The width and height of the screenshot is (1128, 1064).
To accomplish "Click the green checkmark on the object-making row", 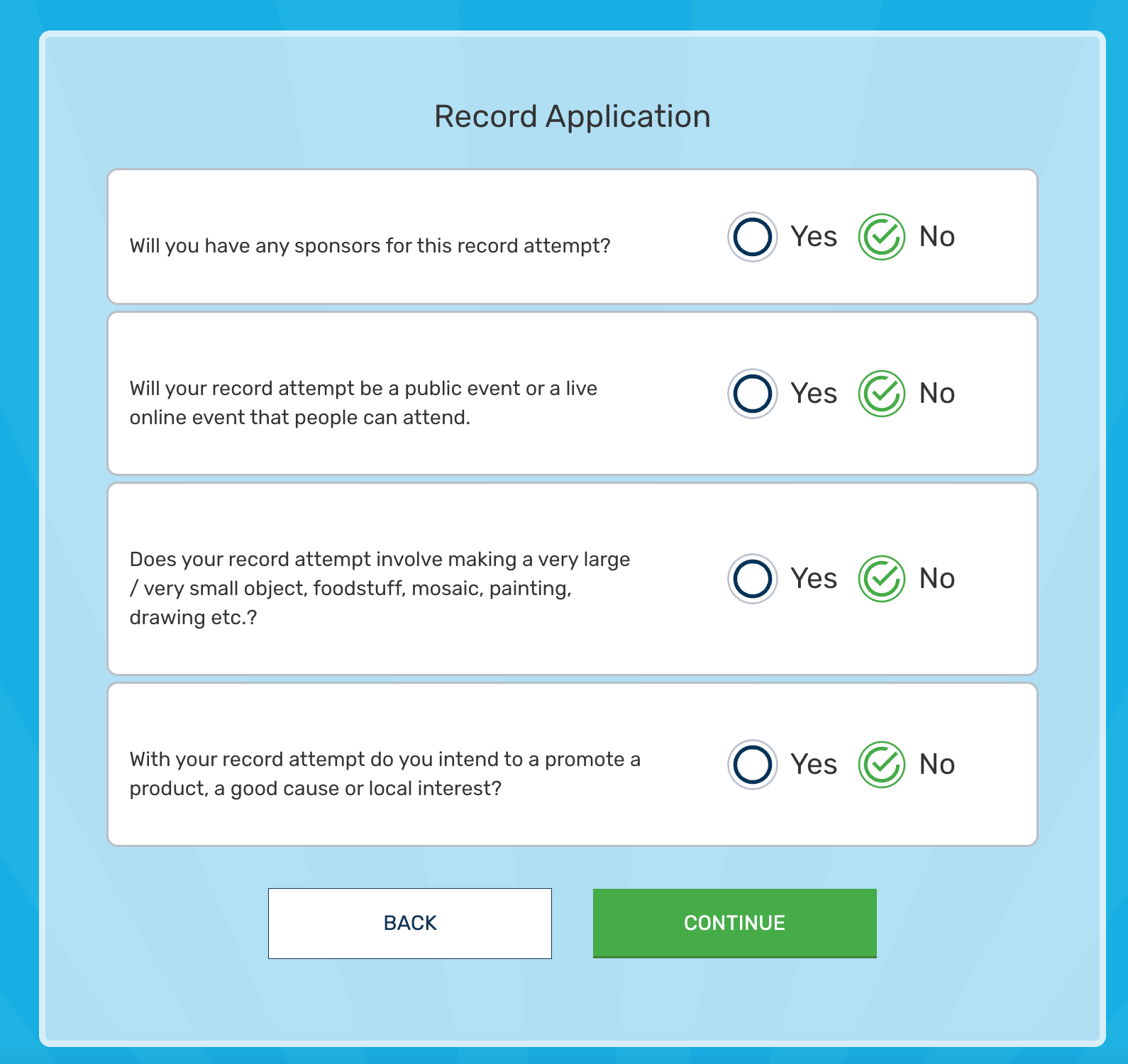I will tap(880, 579).
